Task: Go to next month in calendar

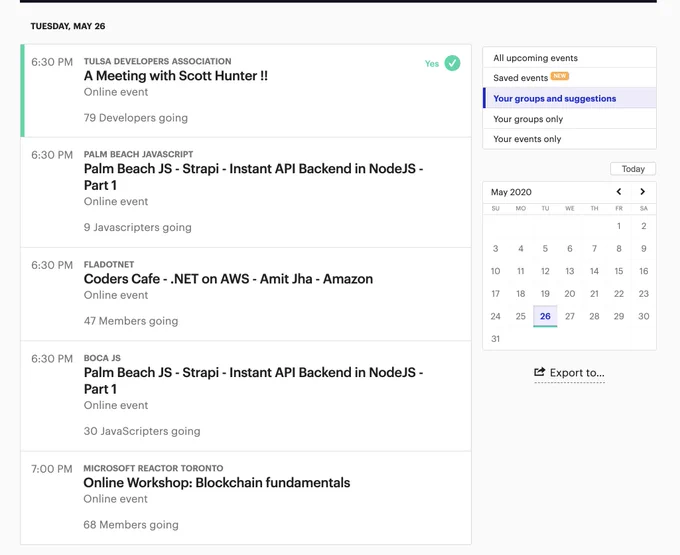Action: click(642, 192)
